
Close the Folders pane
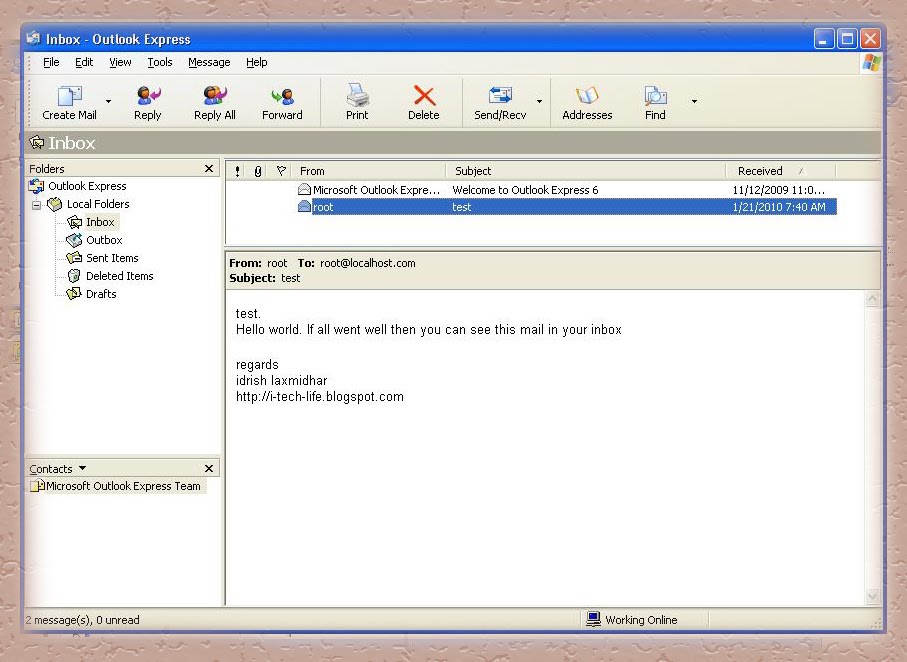tap(209, 168)
